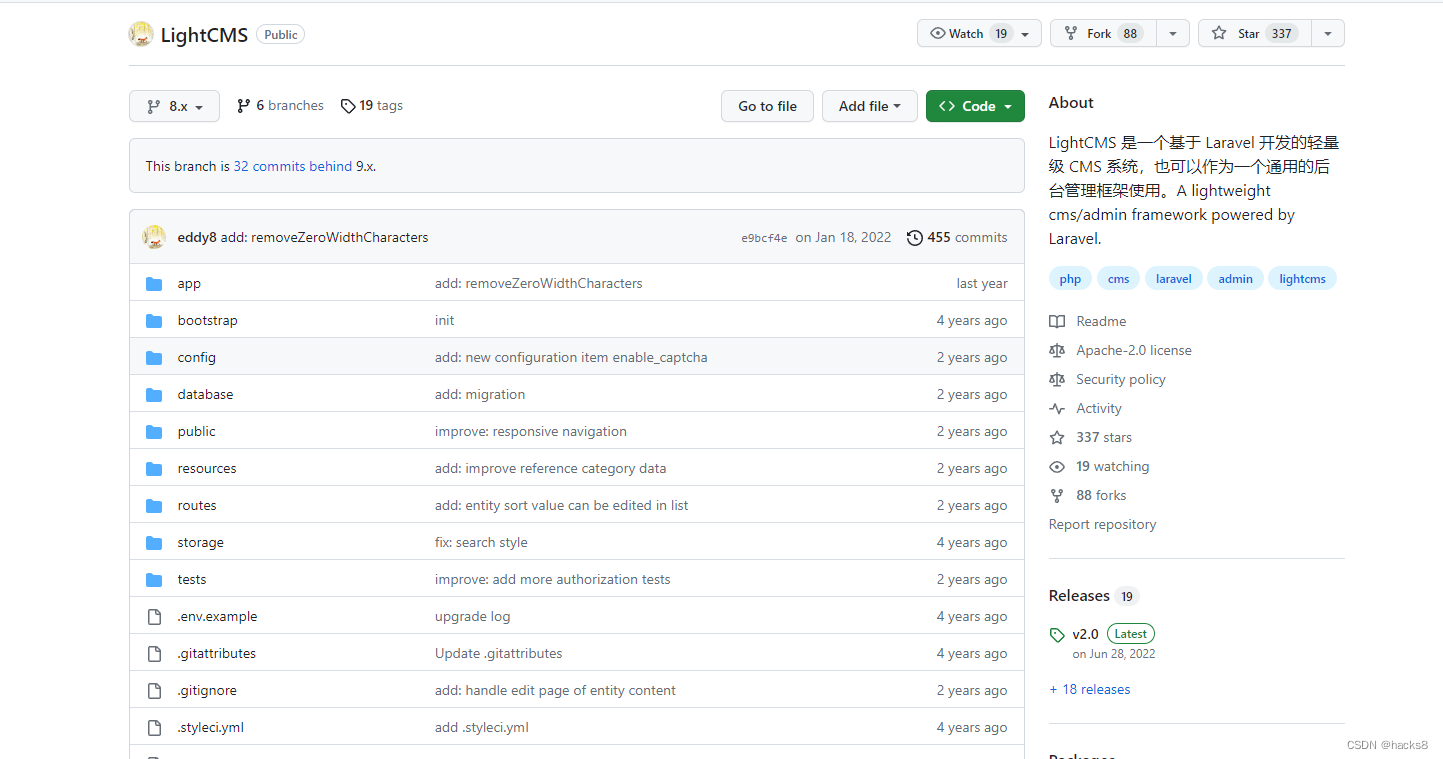Open the eddy8 author link
Viewport: 1443px width, 759px height.
(x=197, y=237)
